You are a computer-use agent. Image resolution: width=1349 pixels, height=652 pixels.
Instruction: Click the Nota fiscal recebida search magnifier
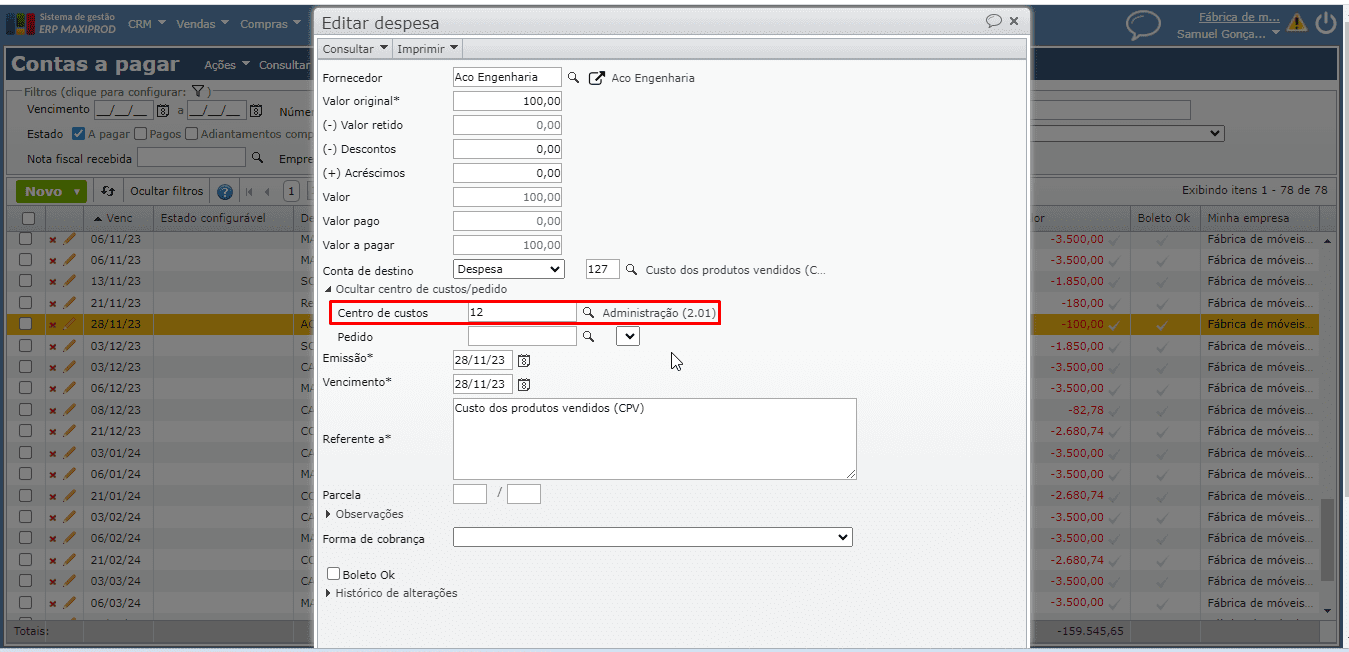257,157
